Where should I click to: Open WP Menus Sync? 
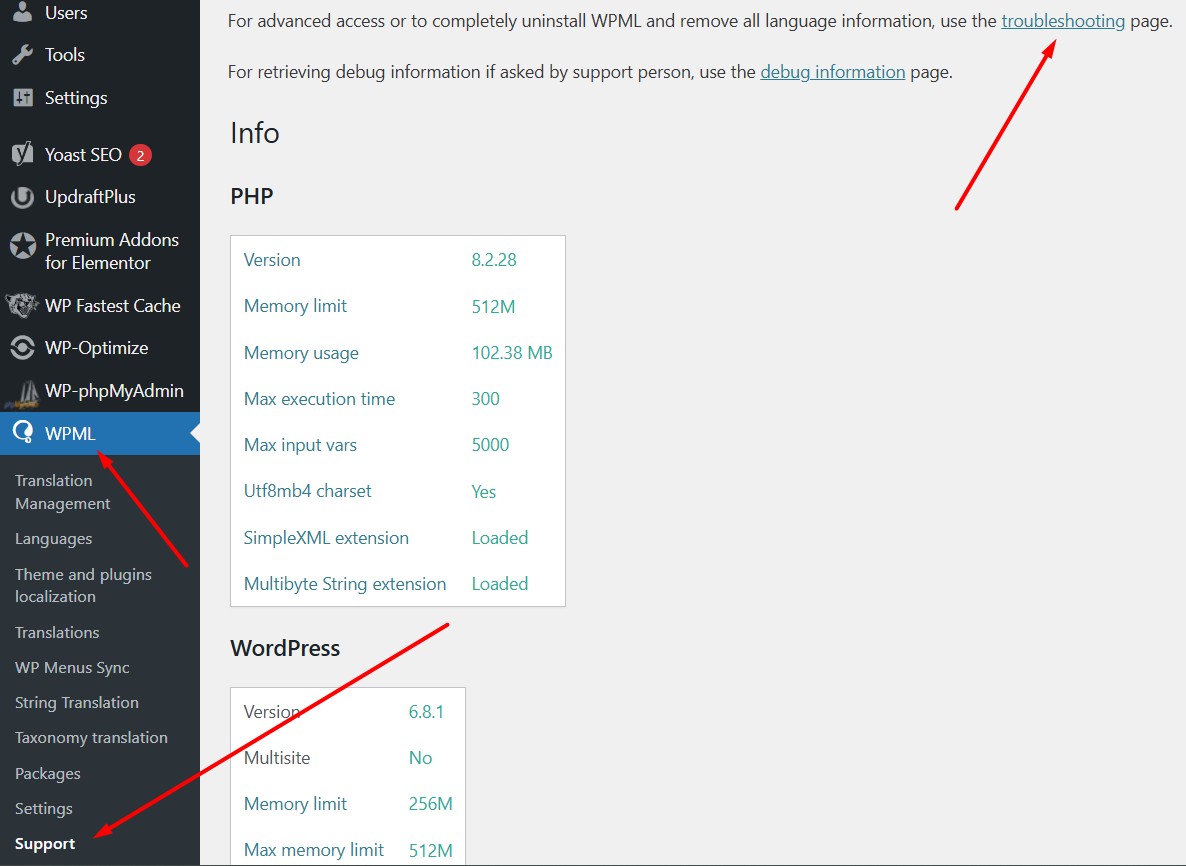[73, 668]
